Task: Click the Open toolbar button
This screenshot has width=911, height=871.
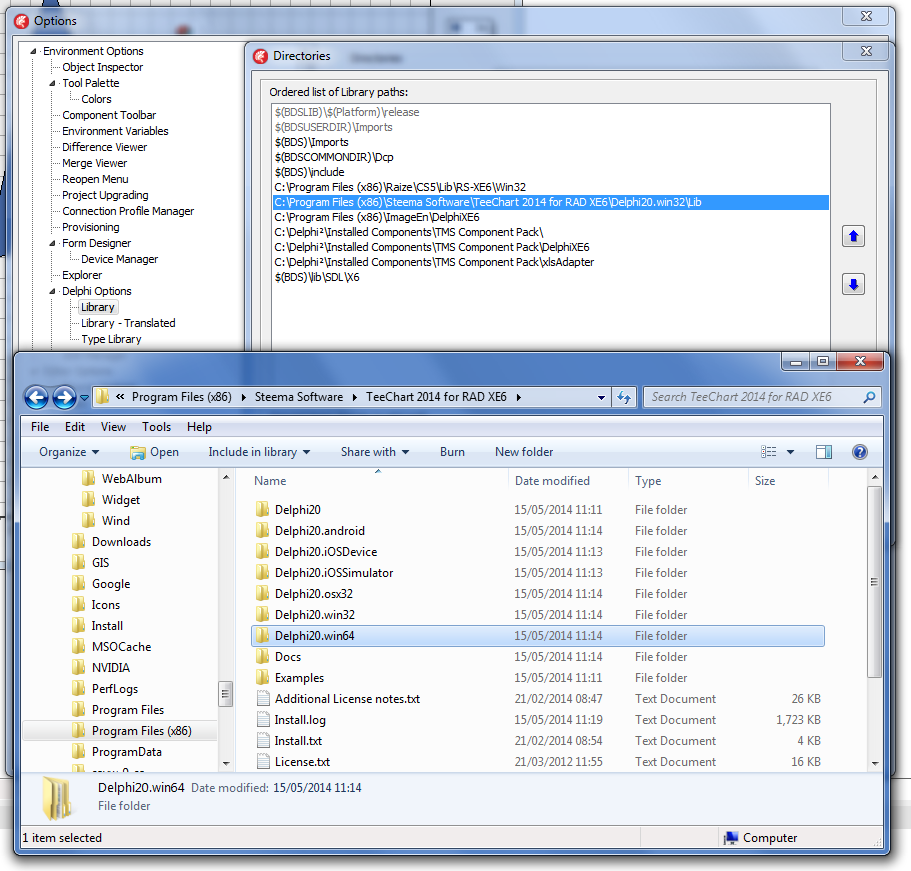Action: point(155,452)
